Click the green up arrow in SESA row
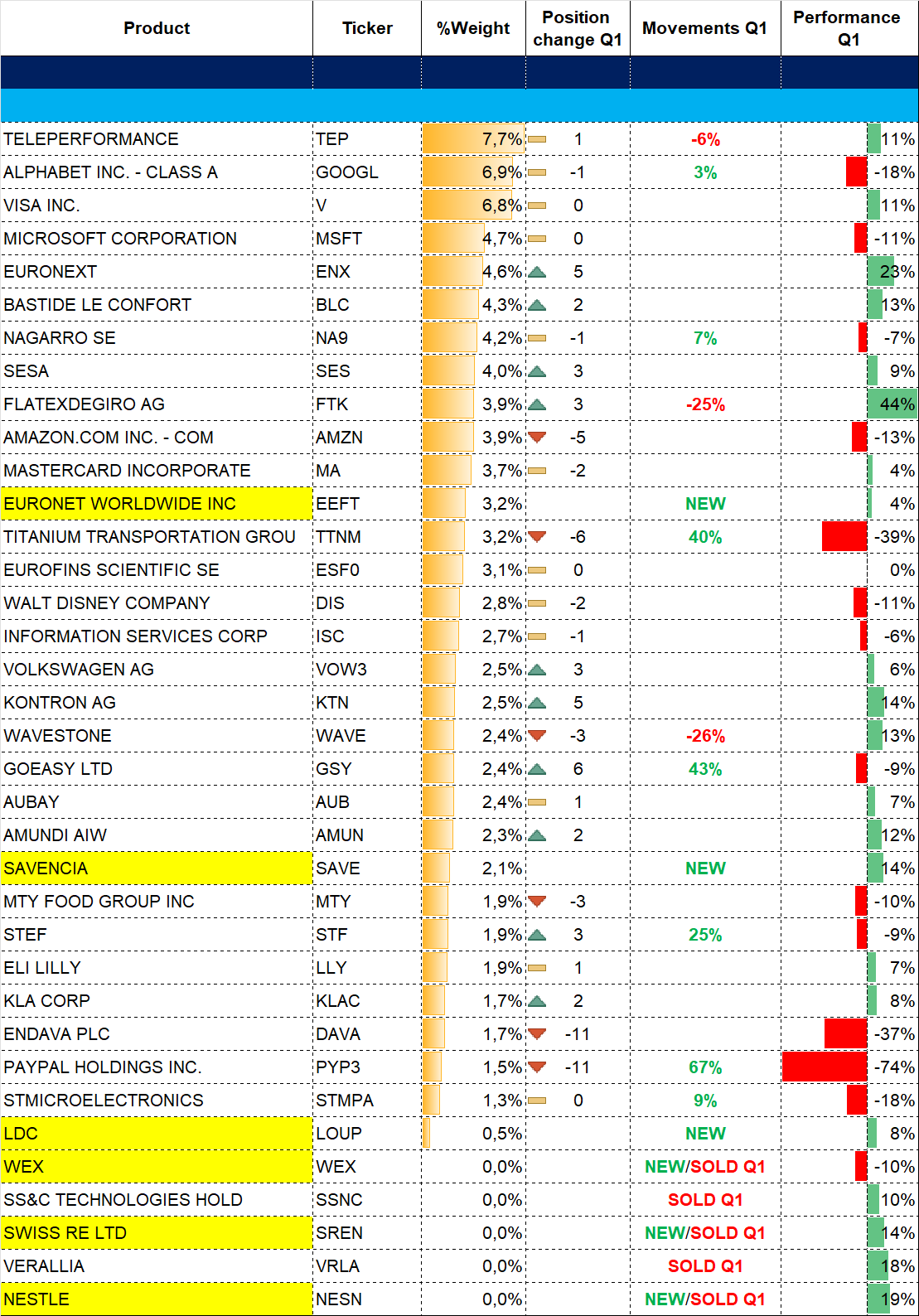Viewport: 919px width, 1316px height. point(537,371)
